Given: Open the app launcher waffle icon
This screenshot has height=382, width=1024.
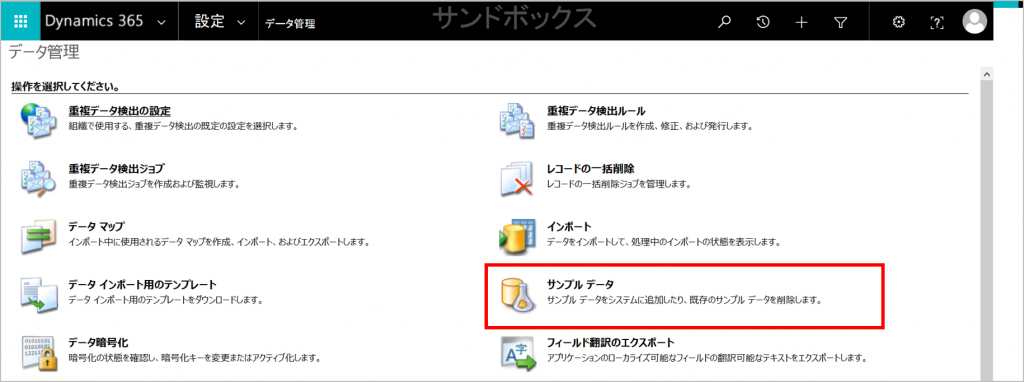Looking at the screenshot, I should [x=20, y=21].
